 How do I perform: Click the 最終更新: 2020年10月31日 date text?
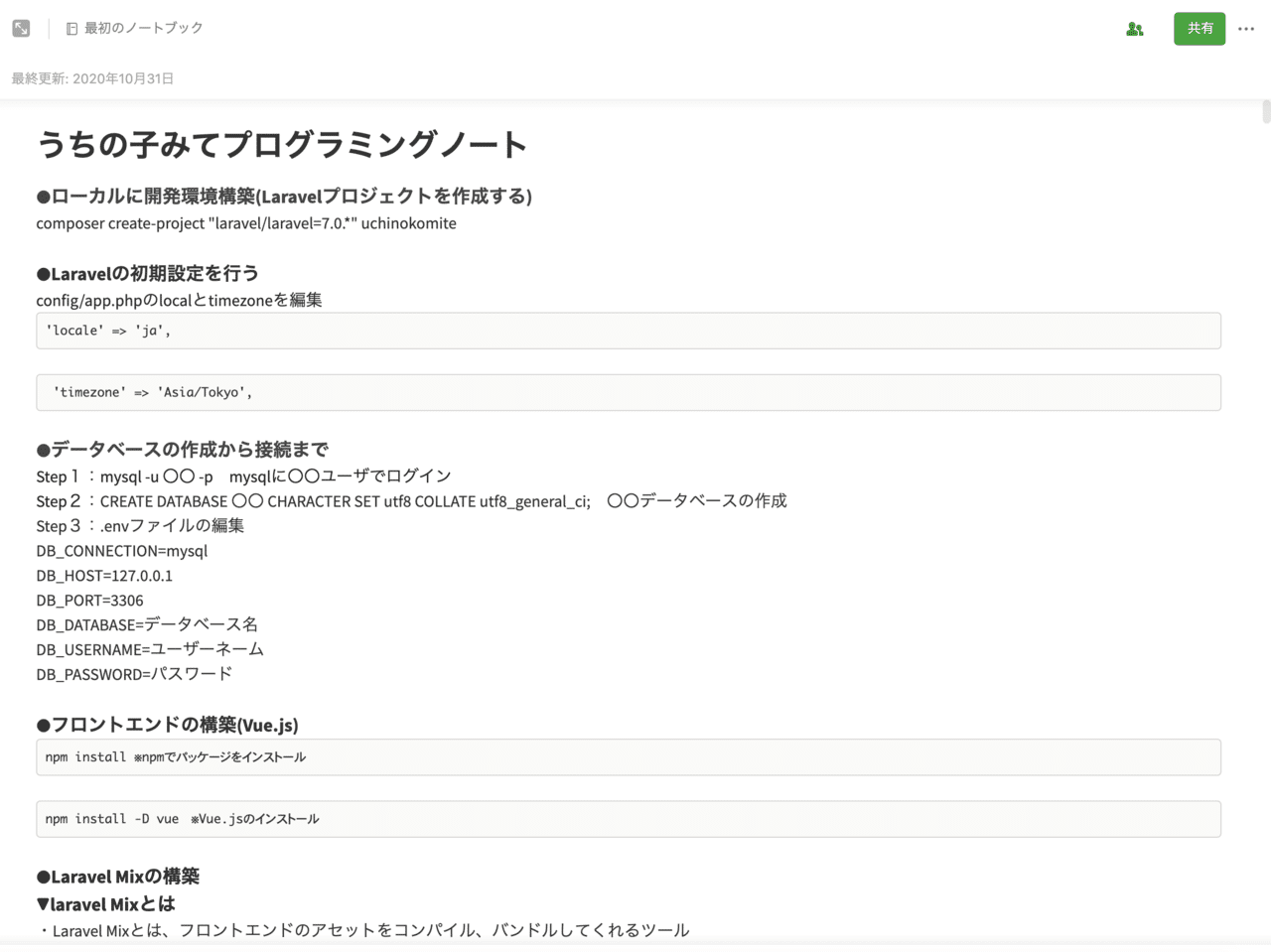click(x=92, y=78)
